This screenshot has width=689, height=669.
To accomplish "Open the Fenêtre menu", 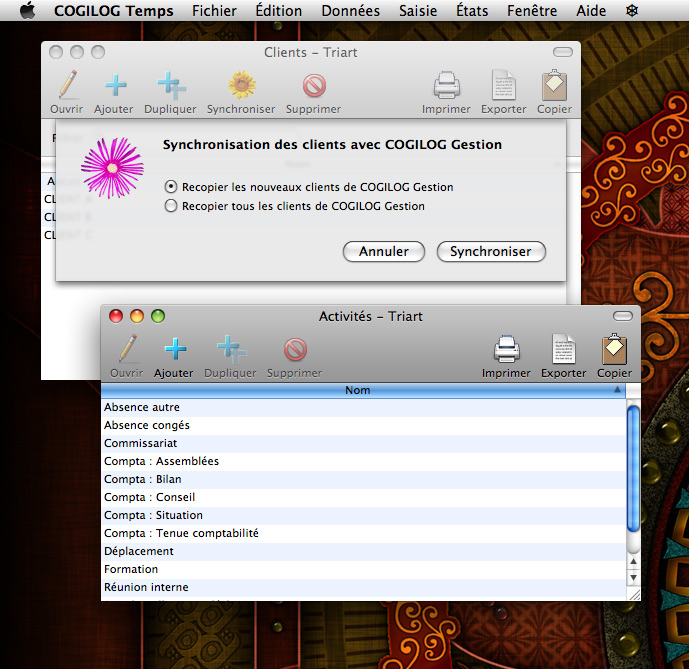I will pyautogui.click(x=532, y=11).
